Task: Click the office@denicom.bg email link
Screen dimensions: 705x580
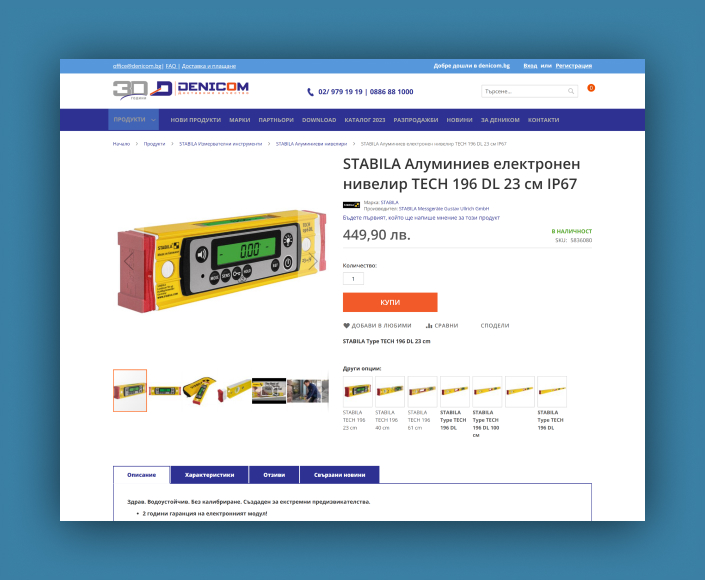Action: click(x=137, y=66)
